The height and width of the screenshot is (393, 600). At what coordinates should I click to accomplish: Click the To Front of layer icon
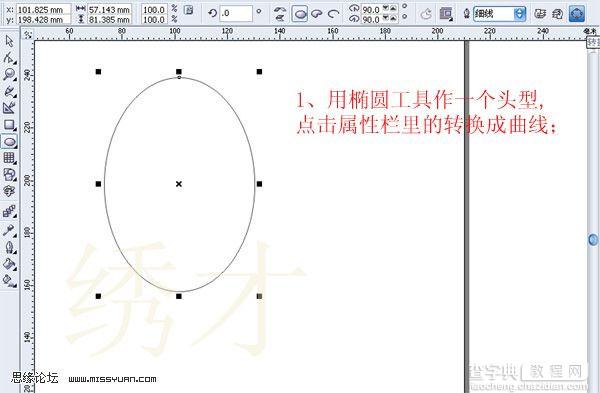coord(540,14)
